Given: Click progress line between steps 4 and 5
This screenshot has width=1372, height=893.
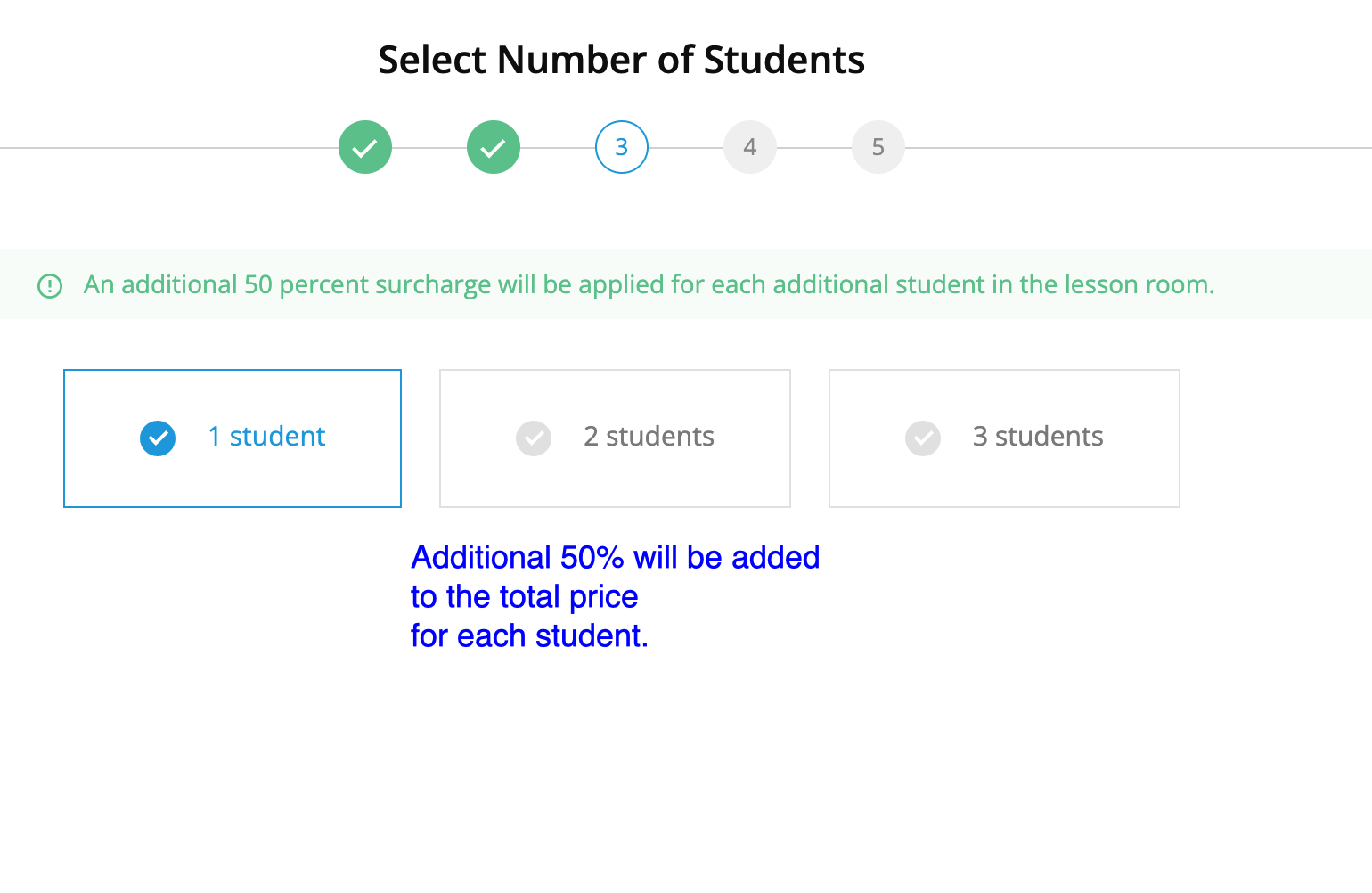Looking at the screenshot, I should coord(814,148).
